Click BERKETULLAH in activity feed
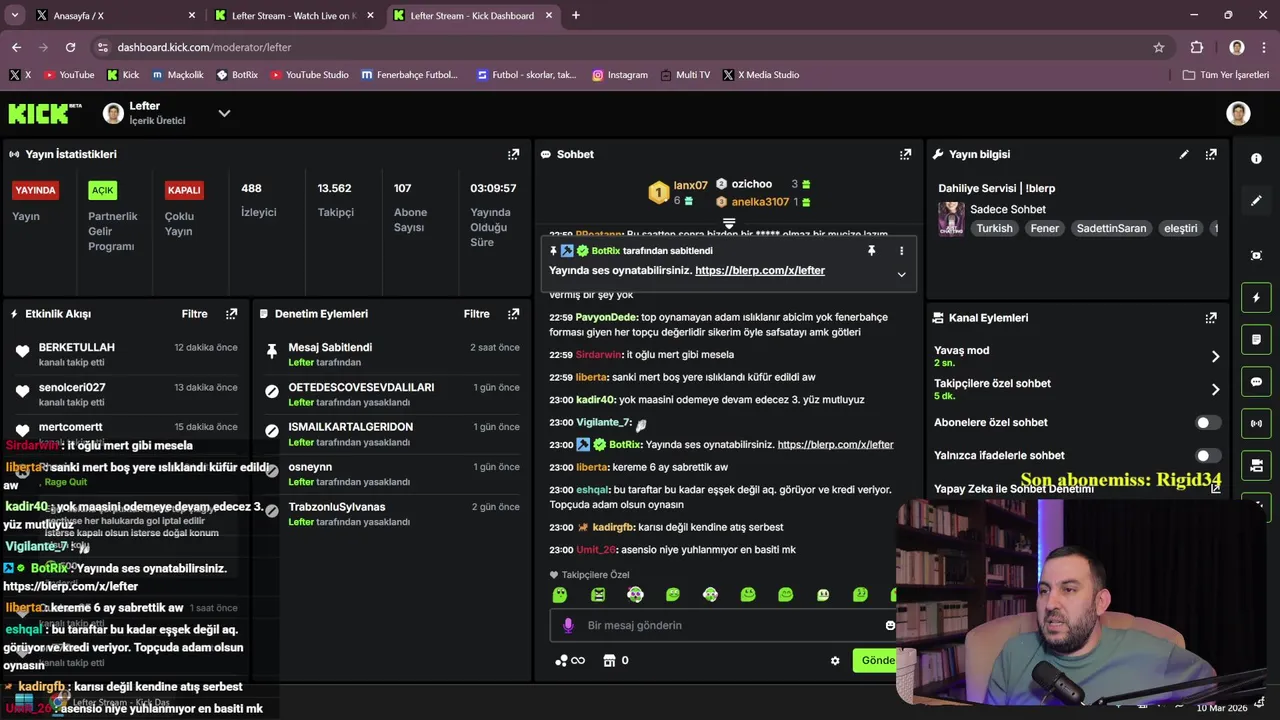Image resolution: width=1280 pixels, height=720 pixels. pos(76,348)
